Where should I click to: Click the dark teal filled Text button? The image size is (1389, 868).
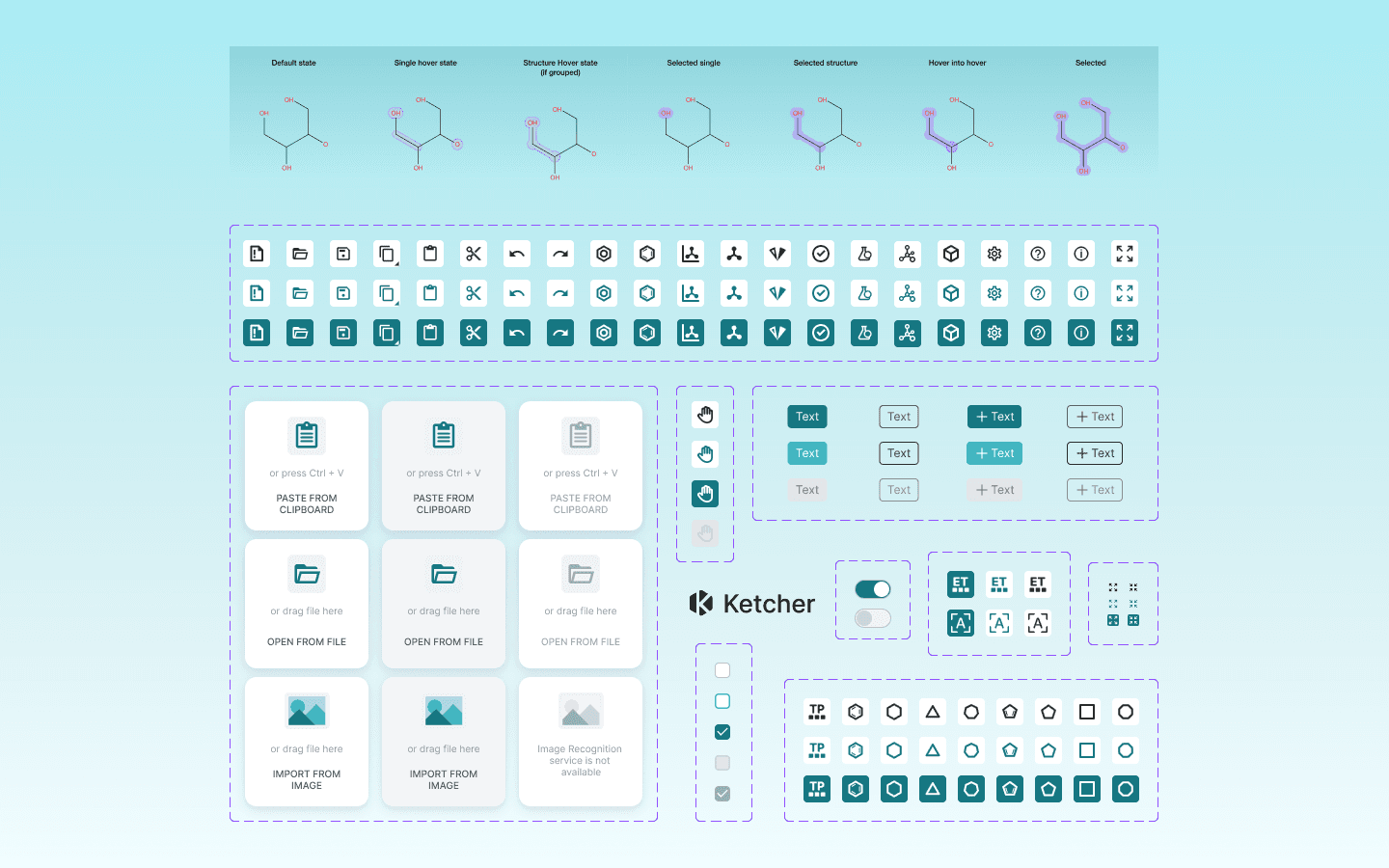coord(807,417)
